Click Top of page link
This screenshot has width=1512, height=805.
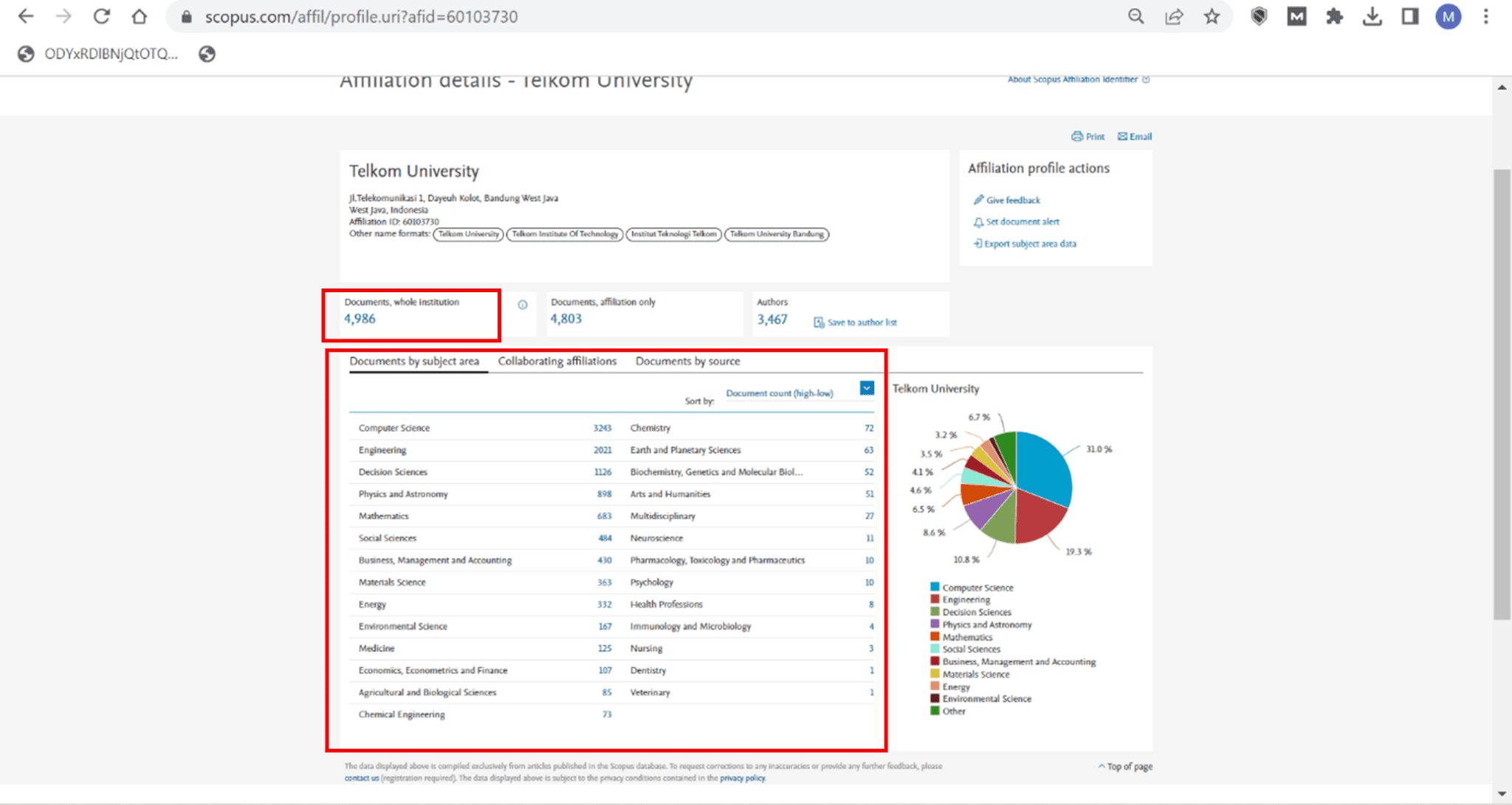(x=1128, y=767)
